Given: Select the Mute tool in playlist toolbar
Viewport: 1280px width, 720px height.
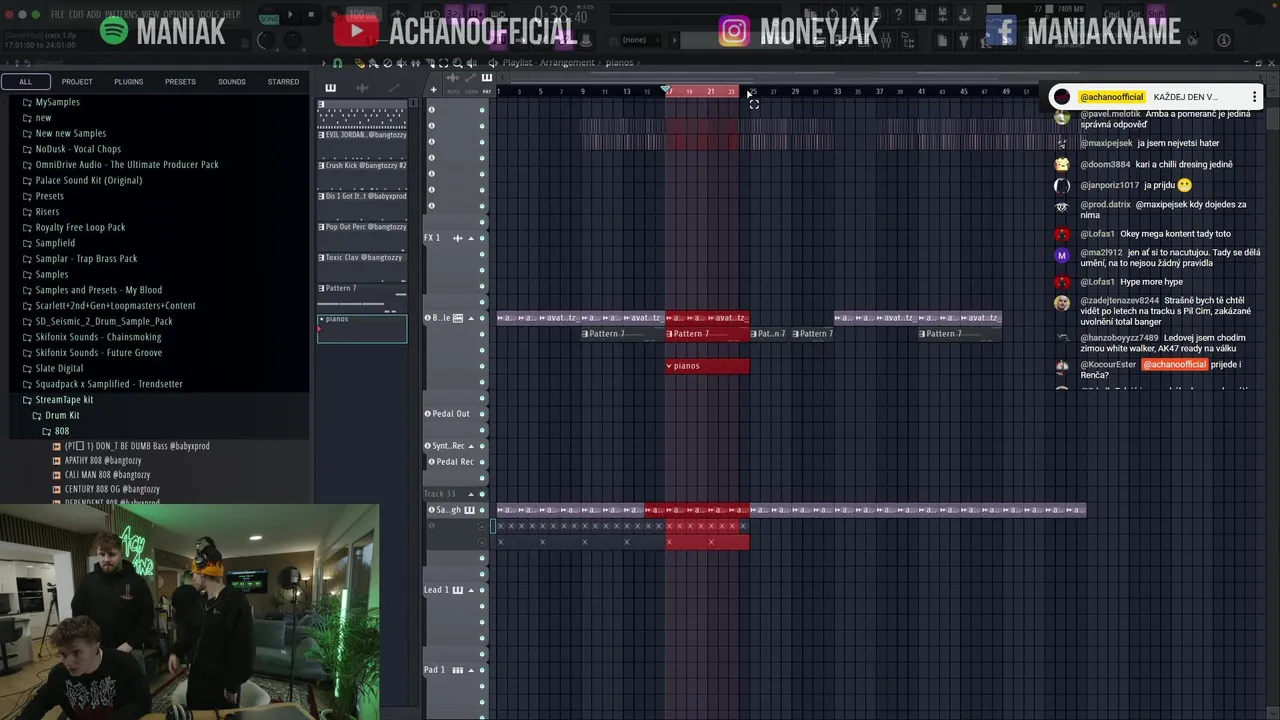Looking at the screenshot, I should (401, 63).
